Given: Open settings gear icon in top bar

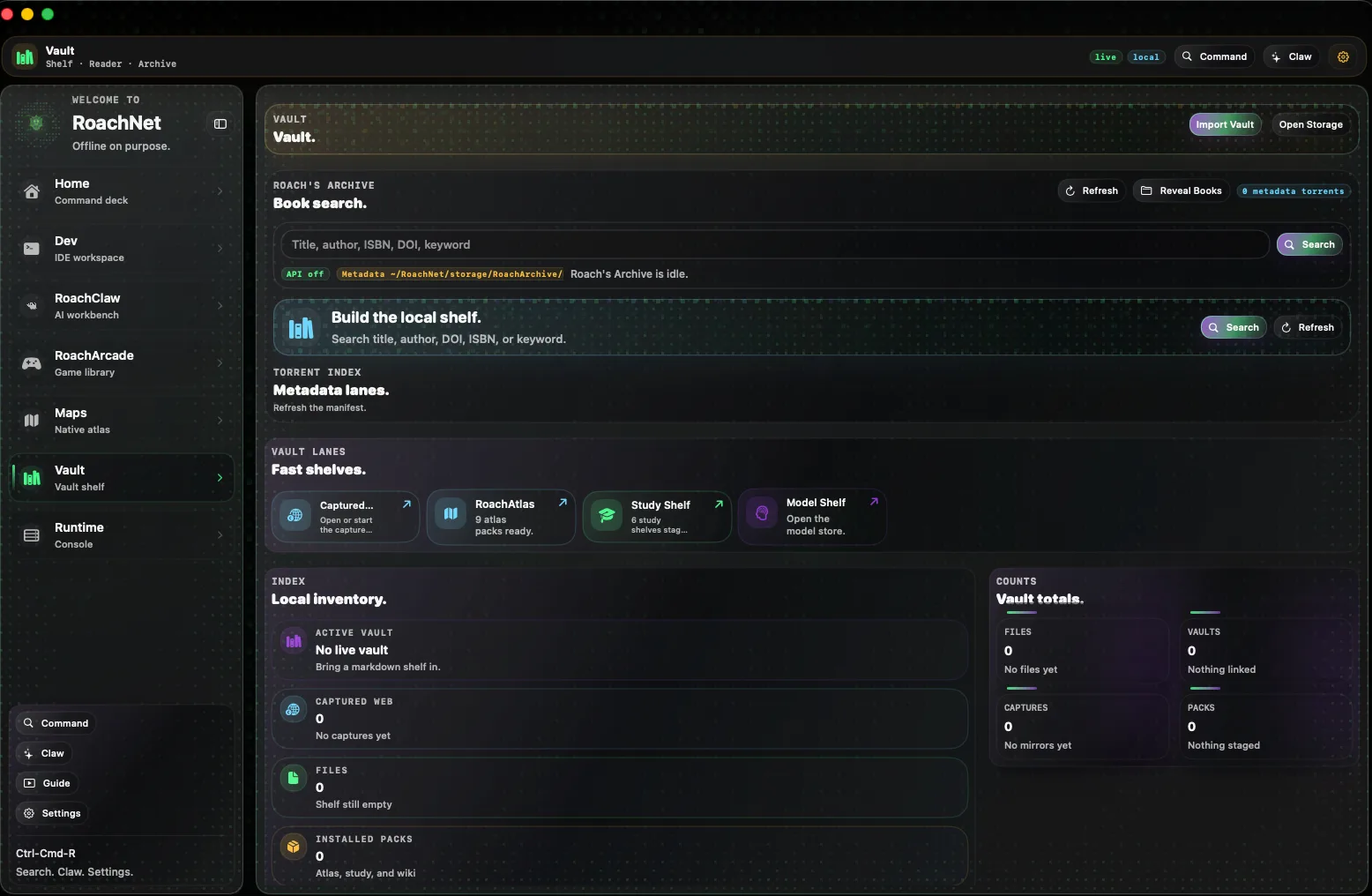Looking at the screenshot, I should [x=1343, y=56].
